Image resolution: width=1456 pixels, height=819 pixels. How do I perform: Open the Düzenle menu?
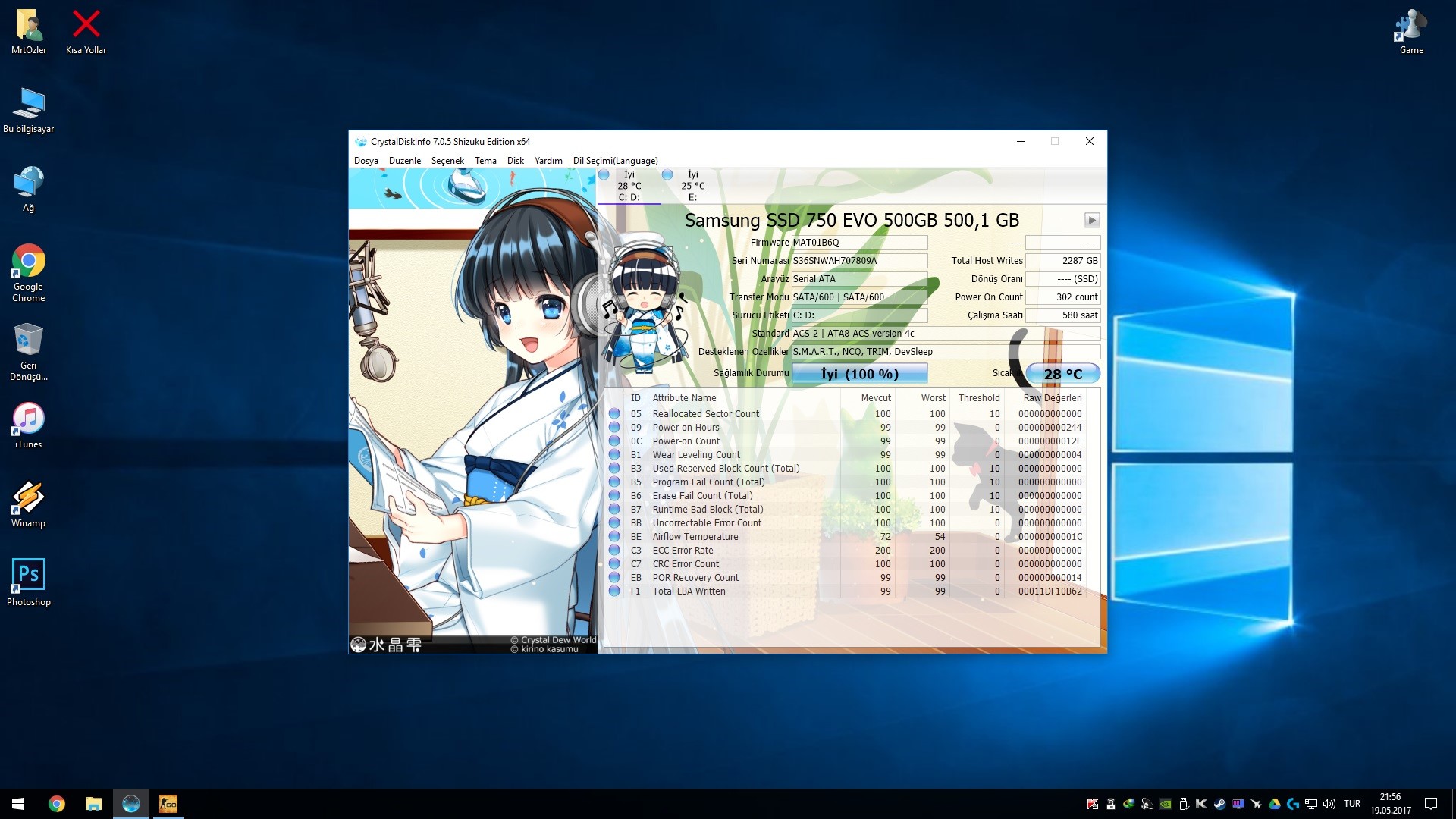tap(405, 161)
